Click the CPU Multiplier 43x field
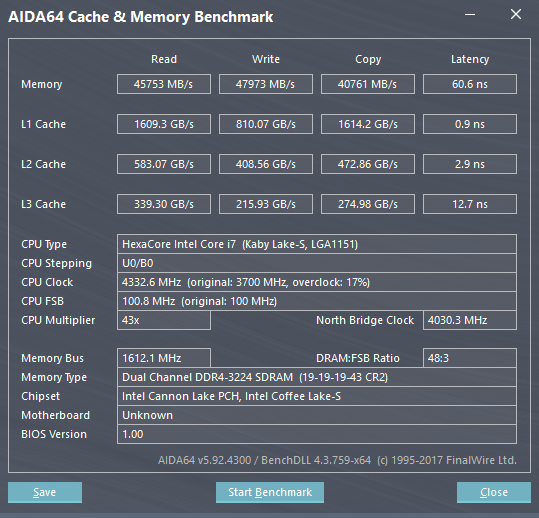This screenshot has height=518, width=539. pyautogui.click(x=164, y=320)
